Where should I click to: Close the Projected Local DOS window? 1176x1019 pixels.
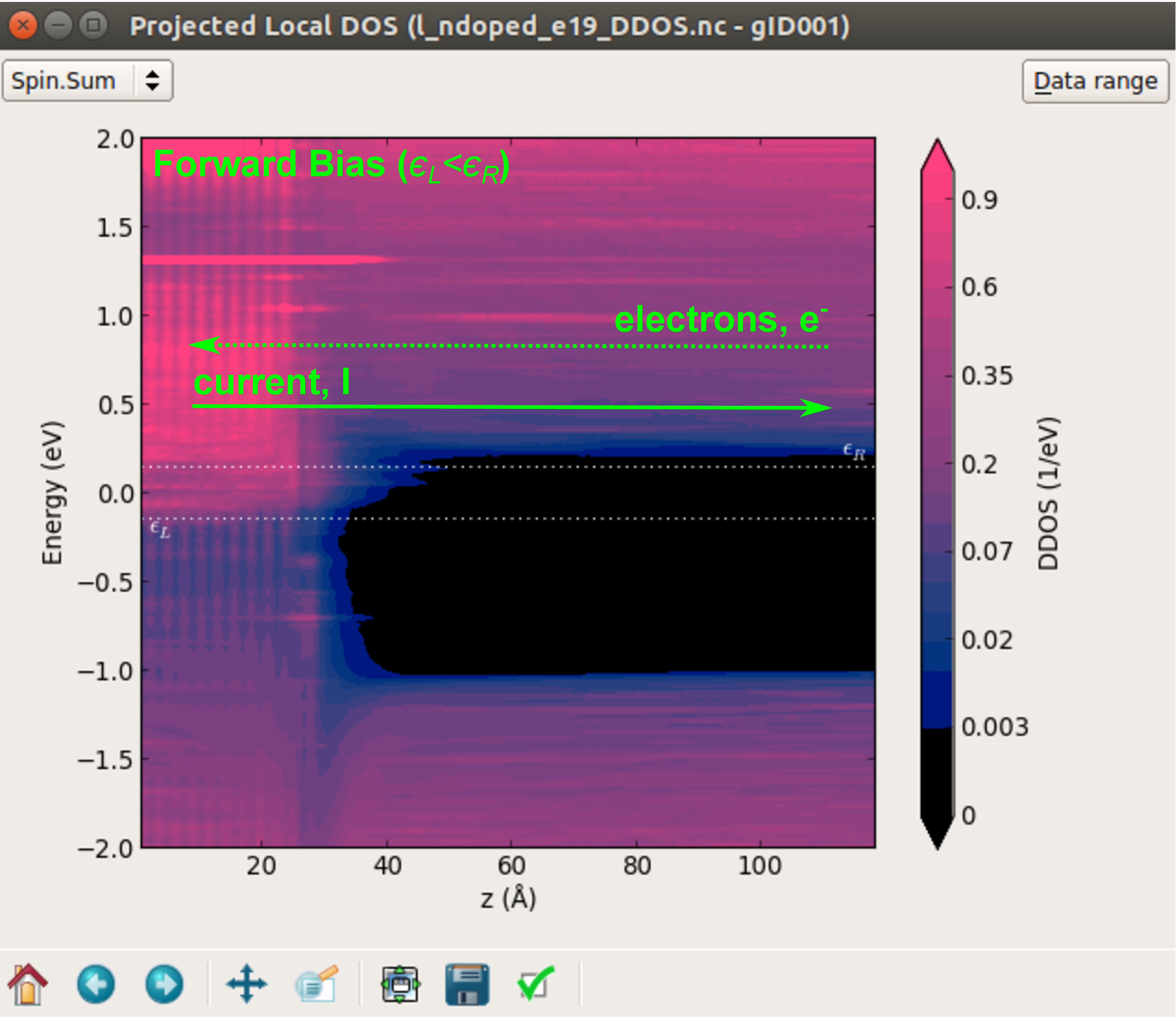tap(23, 26)
